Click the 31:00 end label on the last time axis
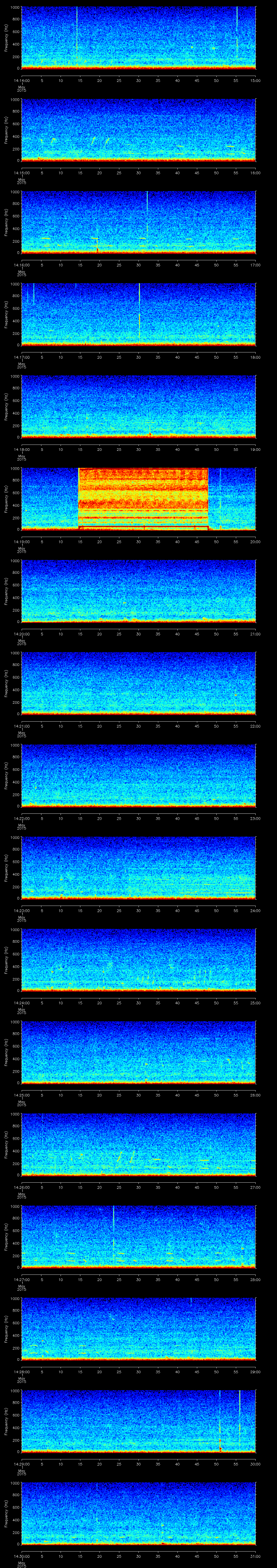Image resolution: width=277 pixels, height=1568 pixels. (256, 1556)
